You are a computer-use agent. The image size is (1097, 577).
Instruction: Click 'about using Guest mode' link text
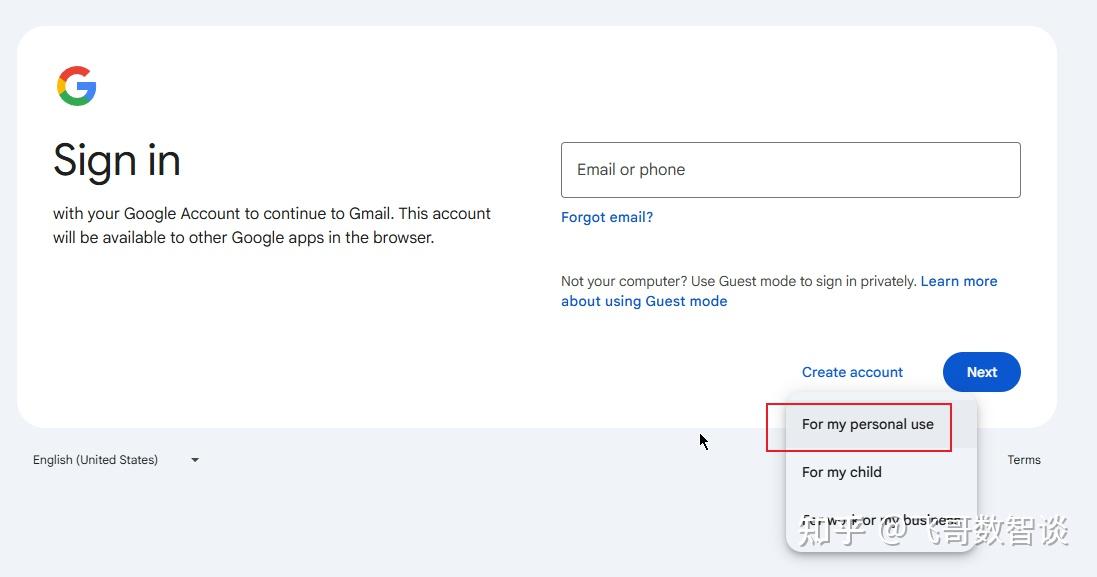[x=643, y=301]
